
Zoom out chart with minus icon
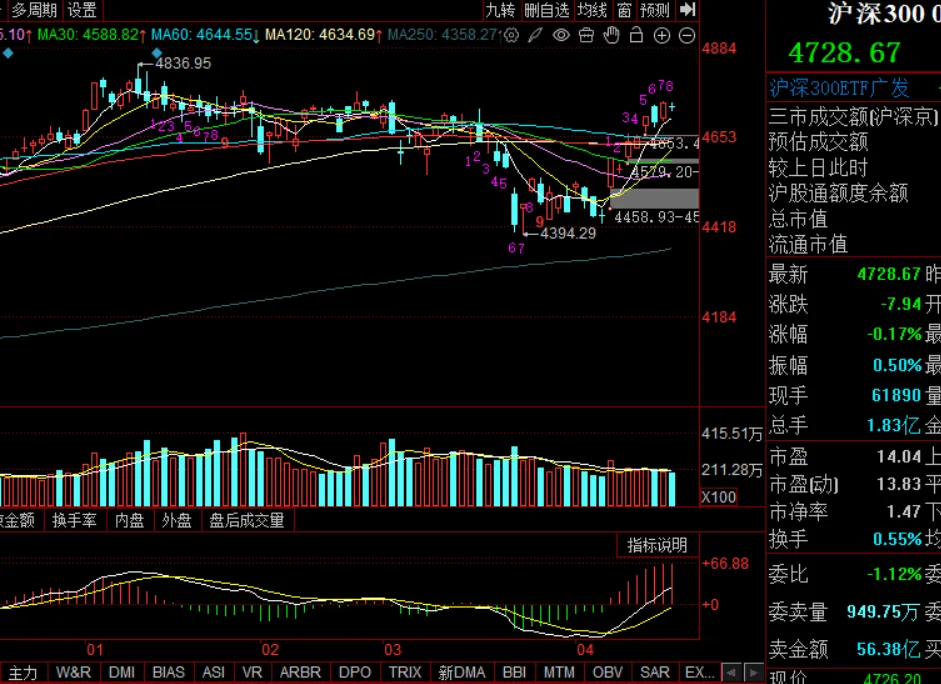pyautogui.click(x=687, y=35)
